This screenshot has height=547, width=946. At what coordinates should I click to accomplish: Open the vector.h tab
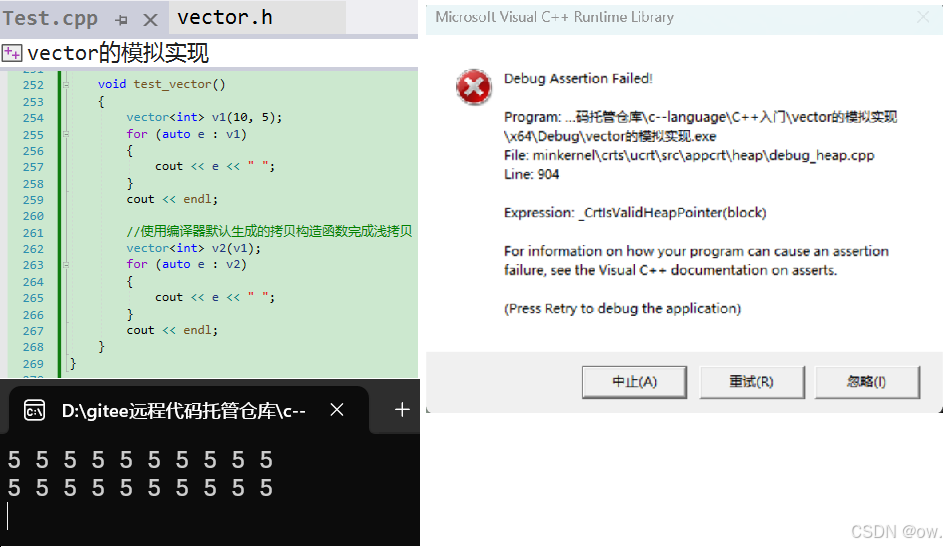click(x=224, y=17)
